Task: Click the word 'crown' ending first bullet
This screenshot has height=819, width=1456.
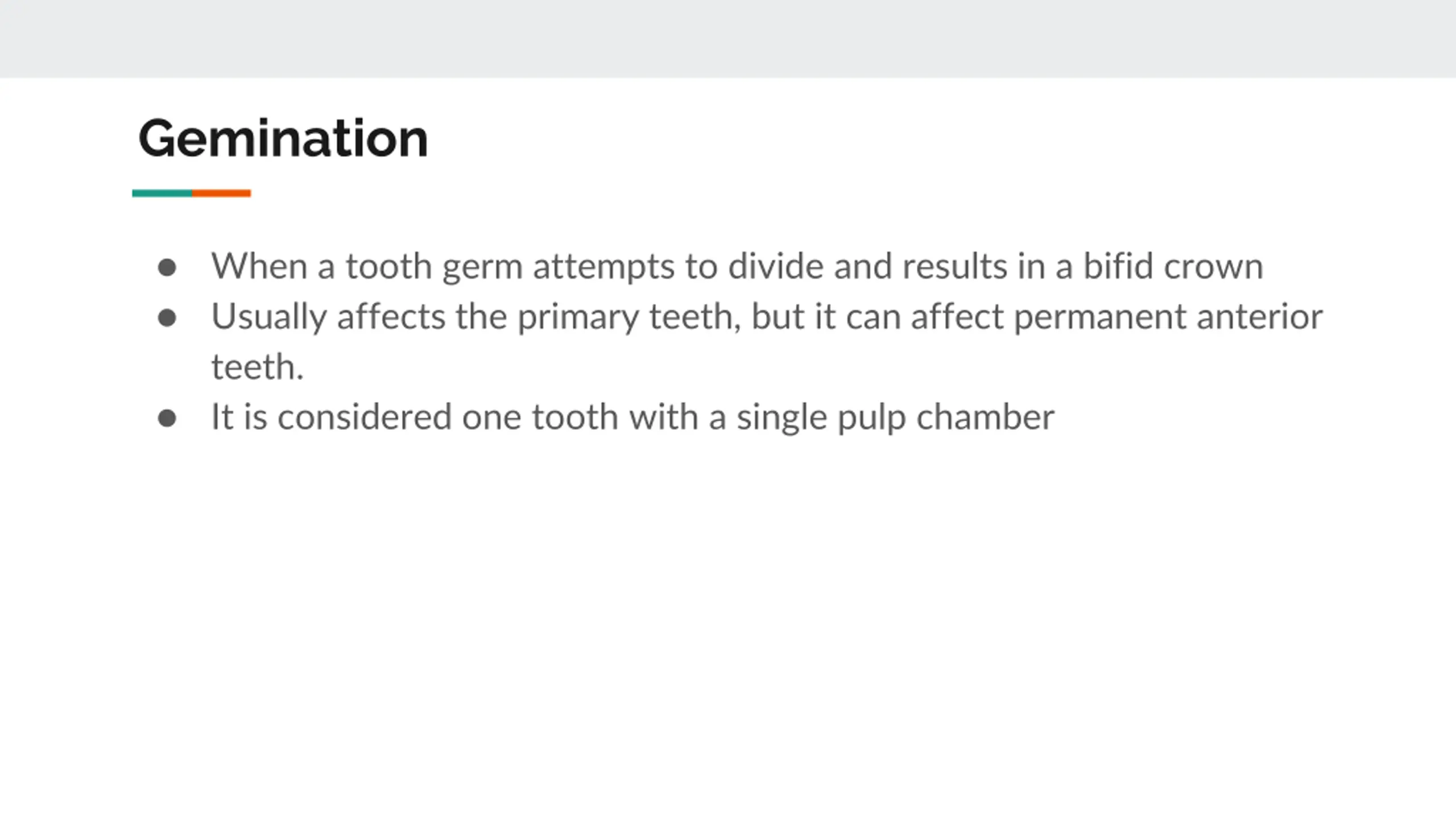Action: pyautogui.click(x=1213, y=267)
